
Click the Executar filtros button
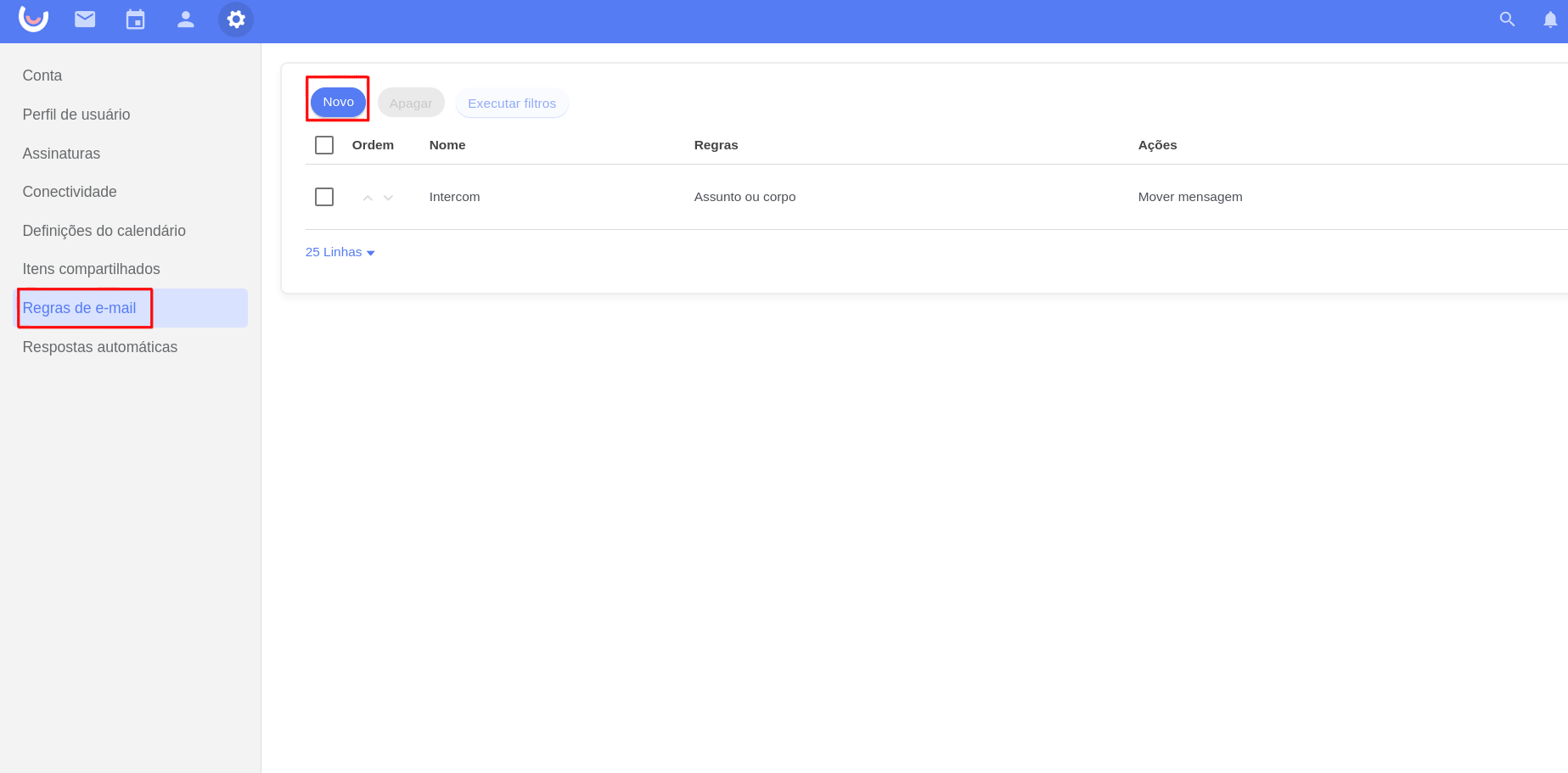coord(512,104)
